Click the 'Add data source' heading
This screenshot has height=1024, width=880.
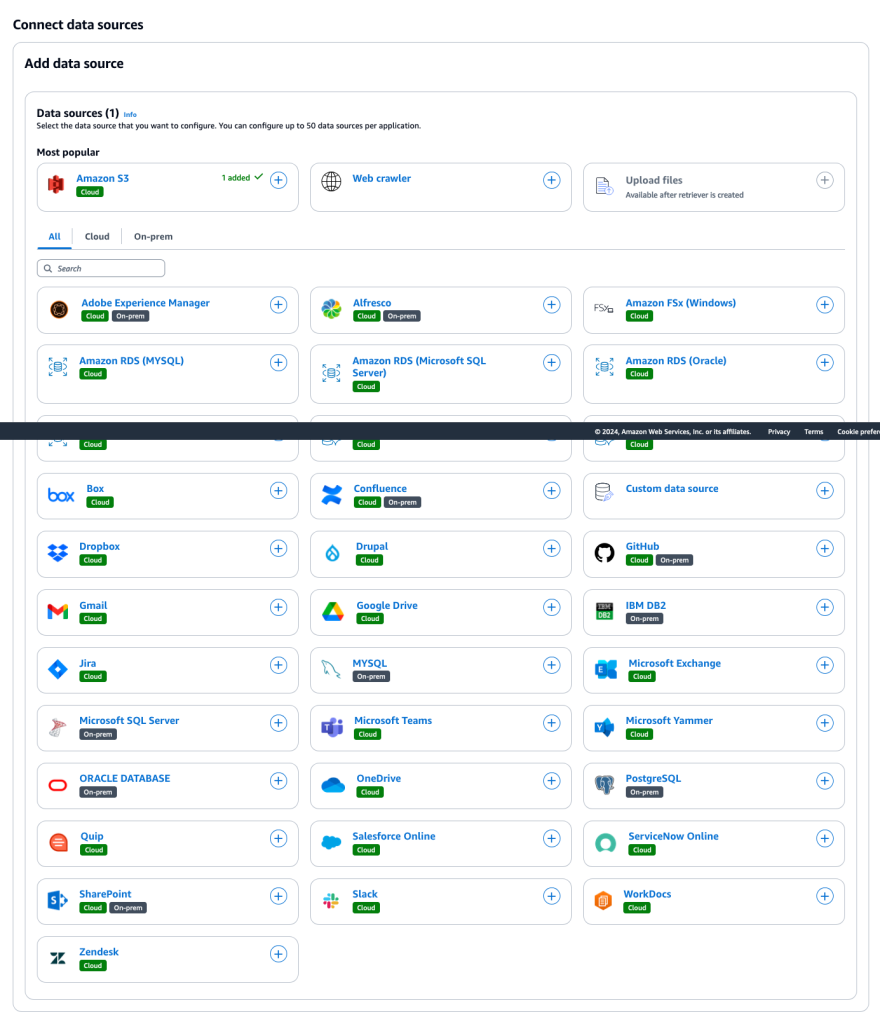point(74,63)
